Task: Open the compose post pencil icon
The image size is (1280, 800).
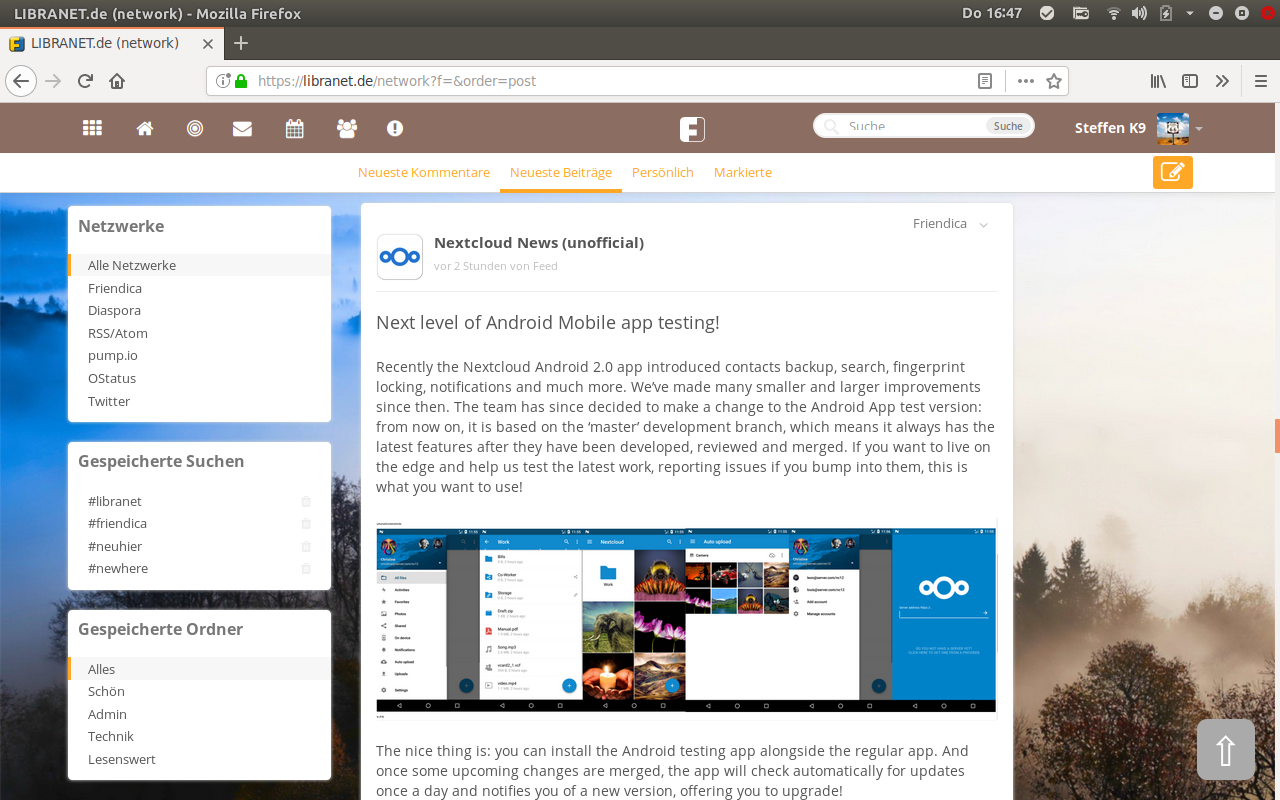Action: [x=1172, y=172]
